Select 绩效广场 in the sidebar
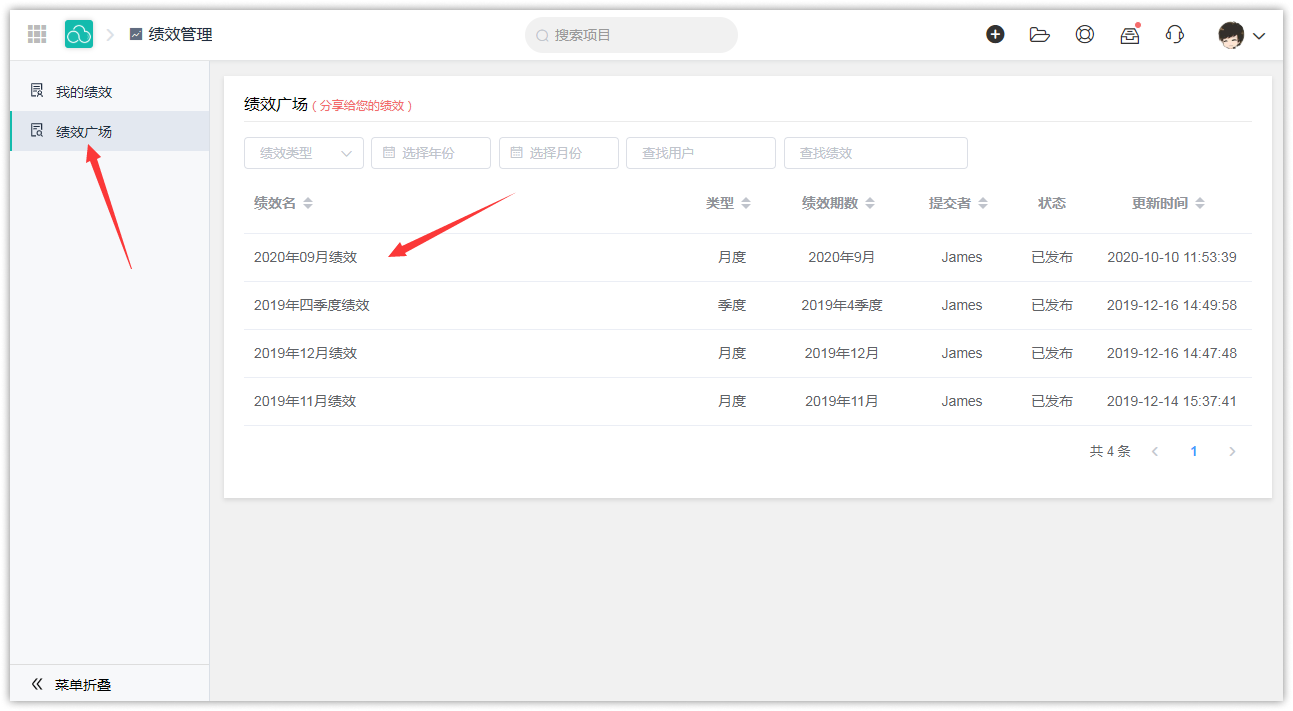The height and width of the screenshot is (711, 1293). point(84,132)
